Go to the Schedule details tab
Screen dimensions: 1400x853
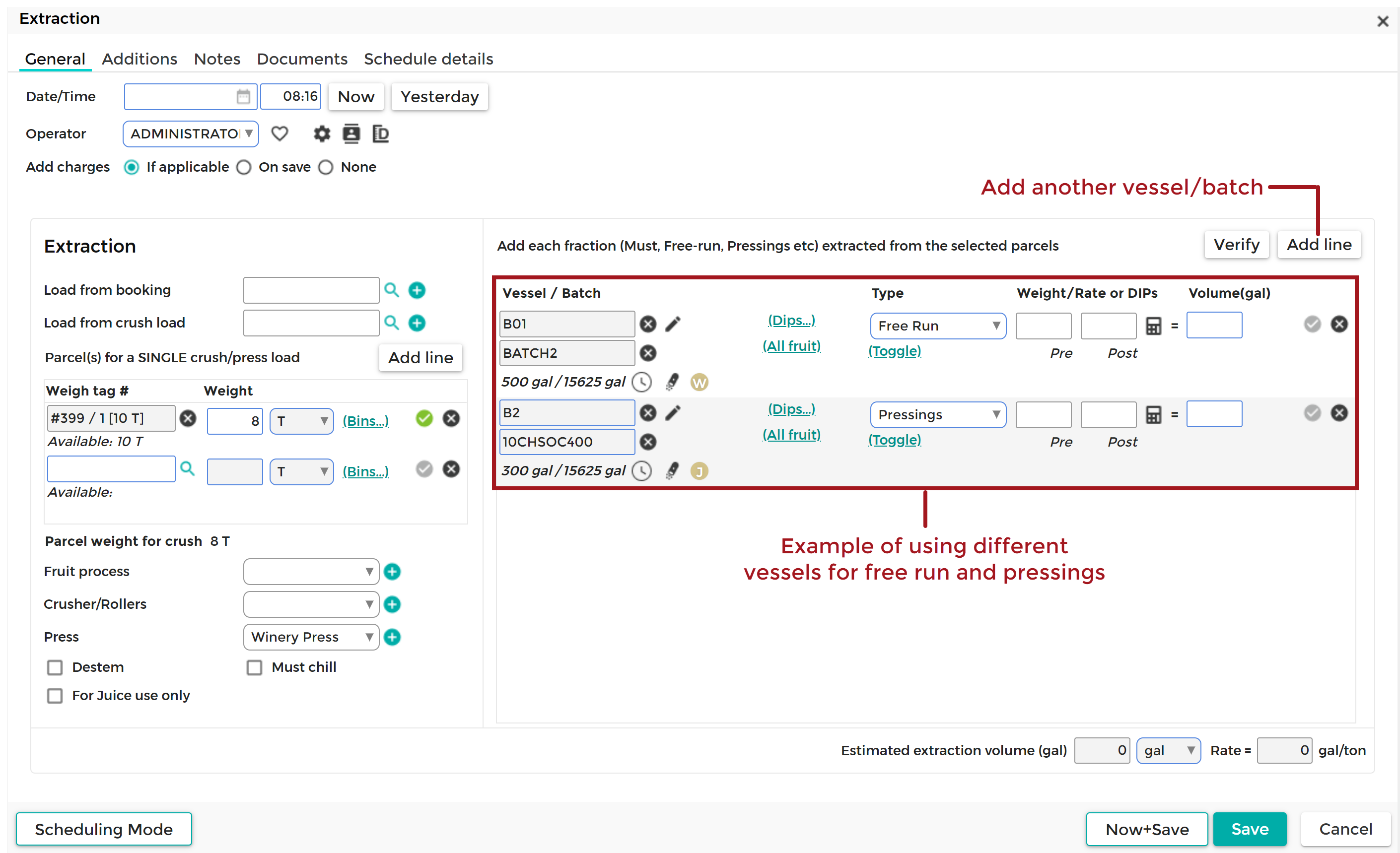[x=428, y=59]
